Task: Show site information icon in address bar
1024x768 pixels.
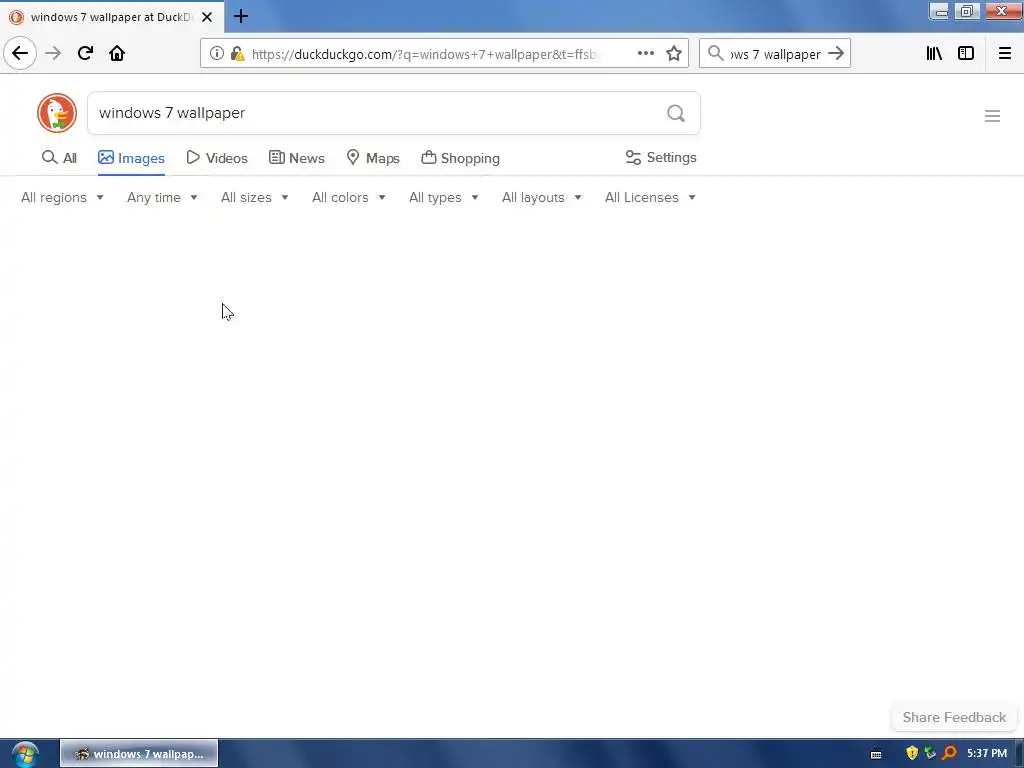Action: click(x=216, y=54)
